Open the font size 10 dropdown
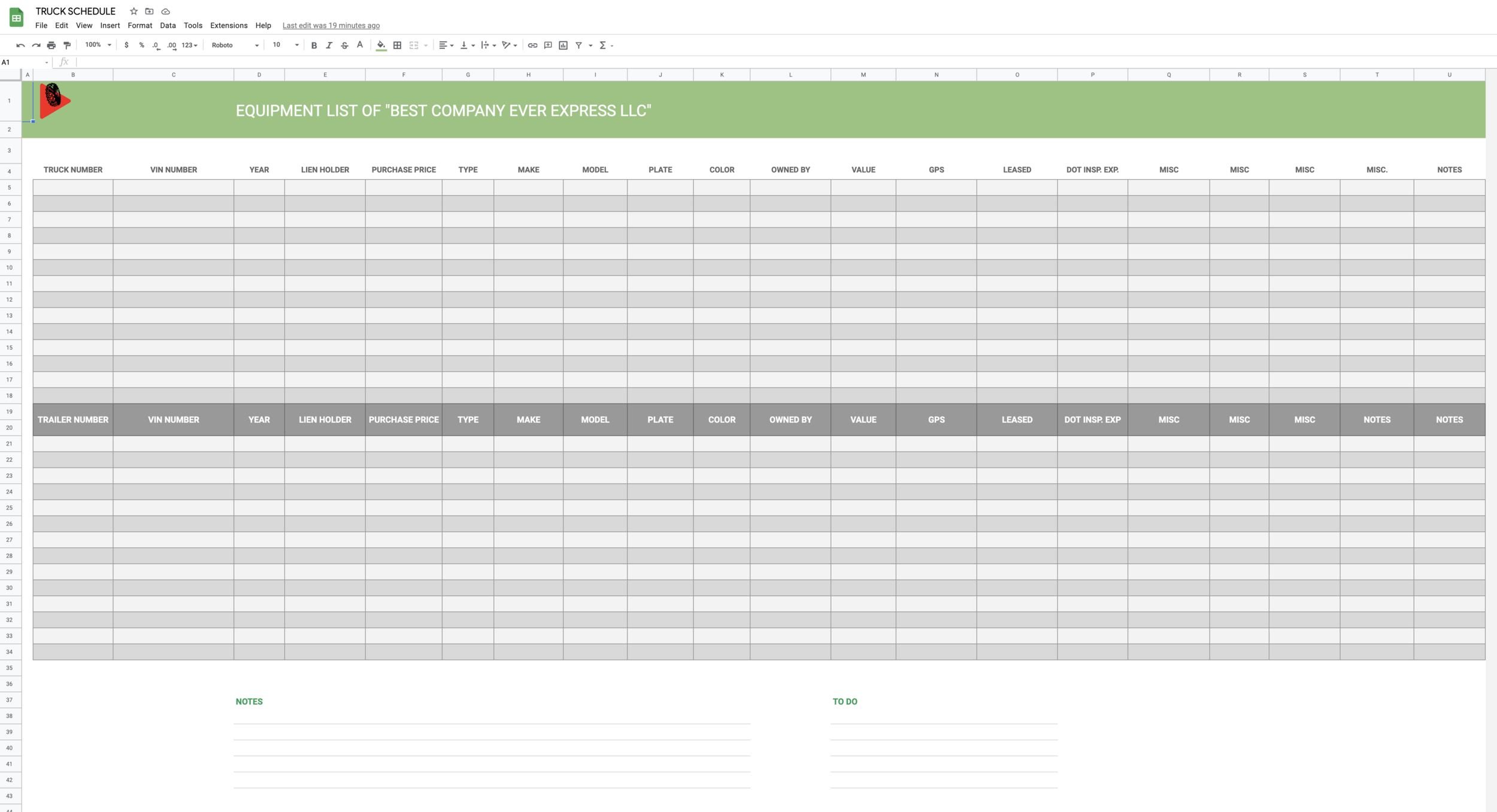The width and height of the screenshot is (1497, 812). click(286, 45)
